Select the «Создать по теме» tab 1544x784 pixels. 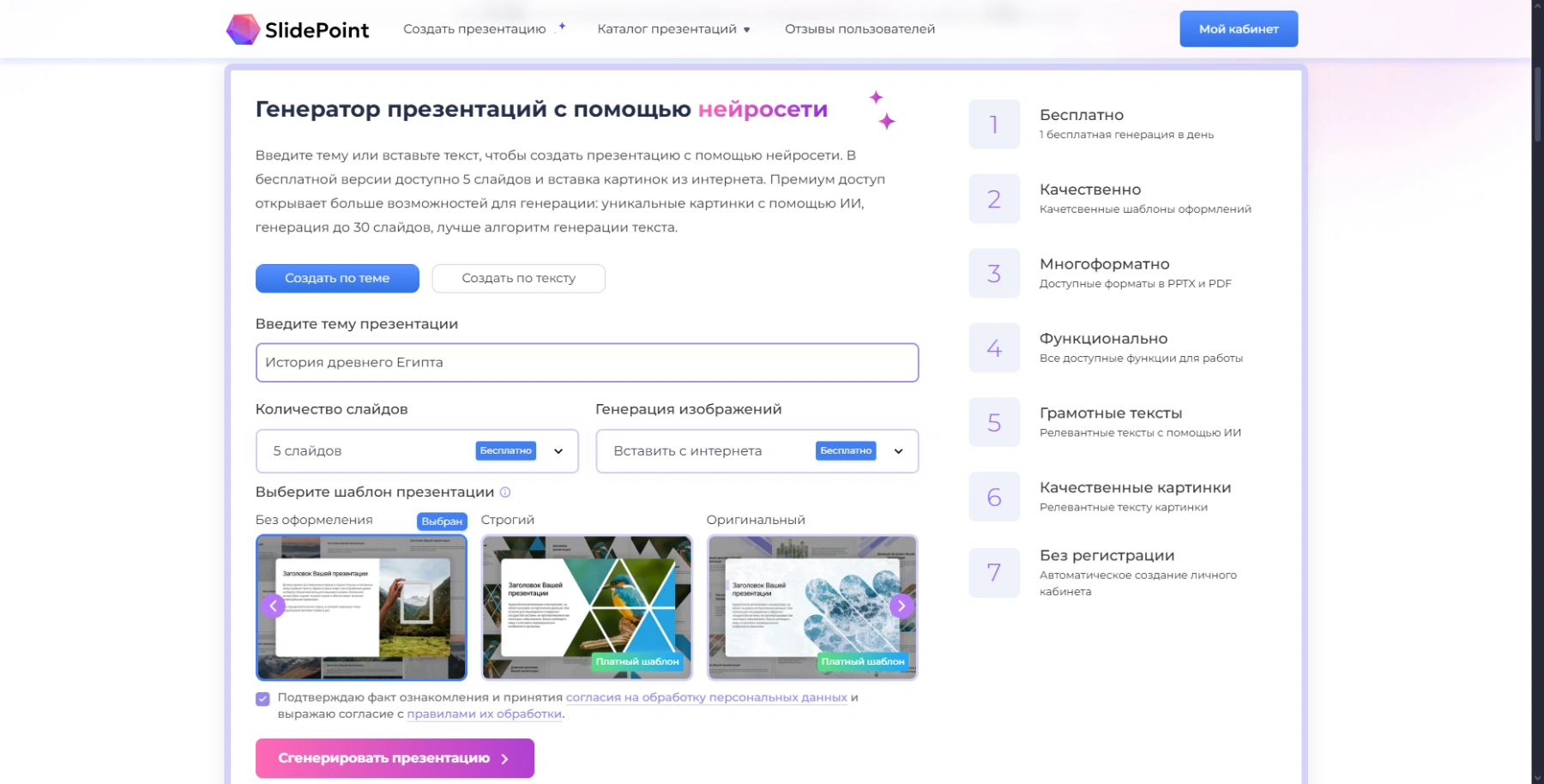[336, 278]
